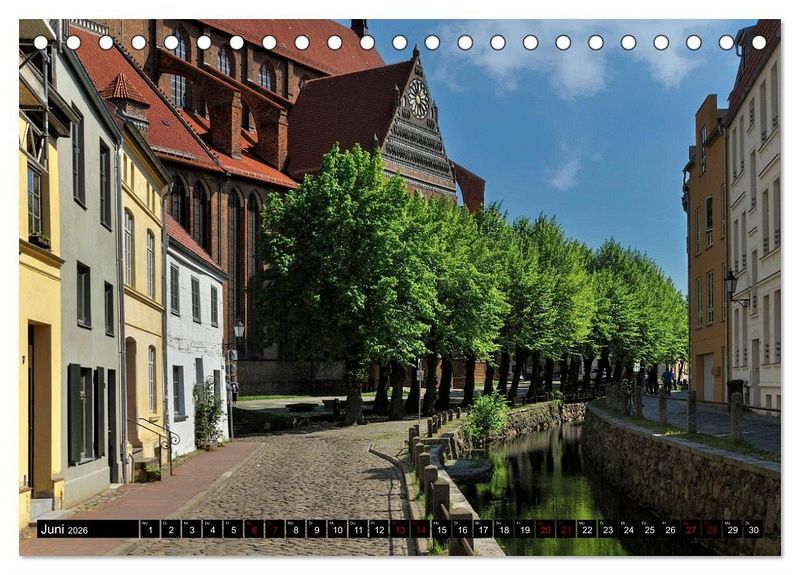Pick the red weekend cell 27
This screenshot has height=575, width=800.
coord(691,529)
